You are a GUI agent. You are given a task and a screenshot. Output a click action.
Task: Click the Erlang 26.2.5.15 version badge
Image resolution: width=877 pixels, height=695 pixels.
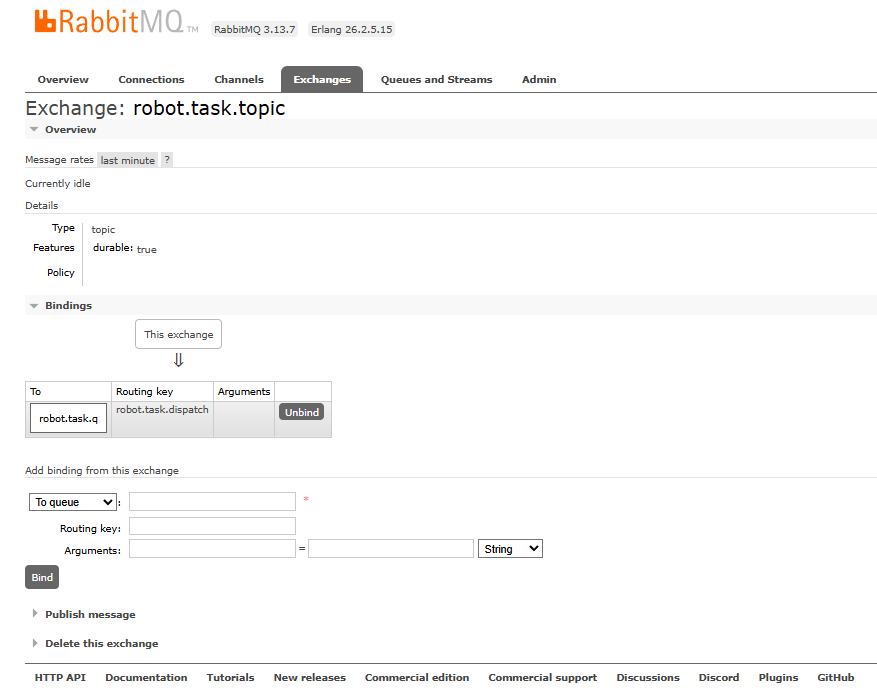pyautogui.click(x=352, y=30)
